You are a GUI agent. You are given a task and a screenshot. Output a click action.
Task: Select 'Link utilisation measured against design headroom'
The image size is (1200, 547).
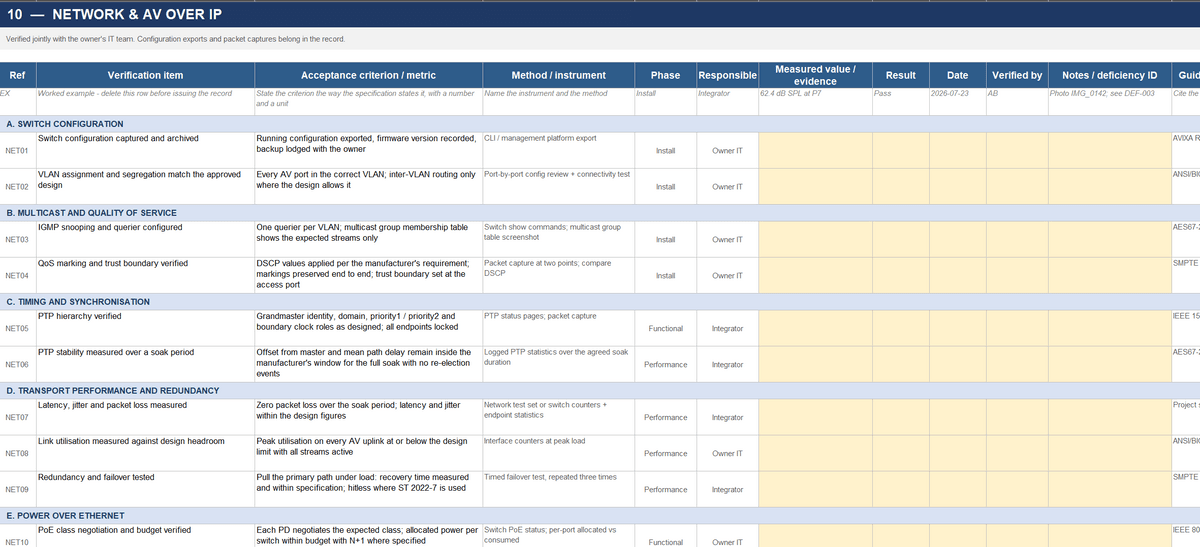[145, 453]
